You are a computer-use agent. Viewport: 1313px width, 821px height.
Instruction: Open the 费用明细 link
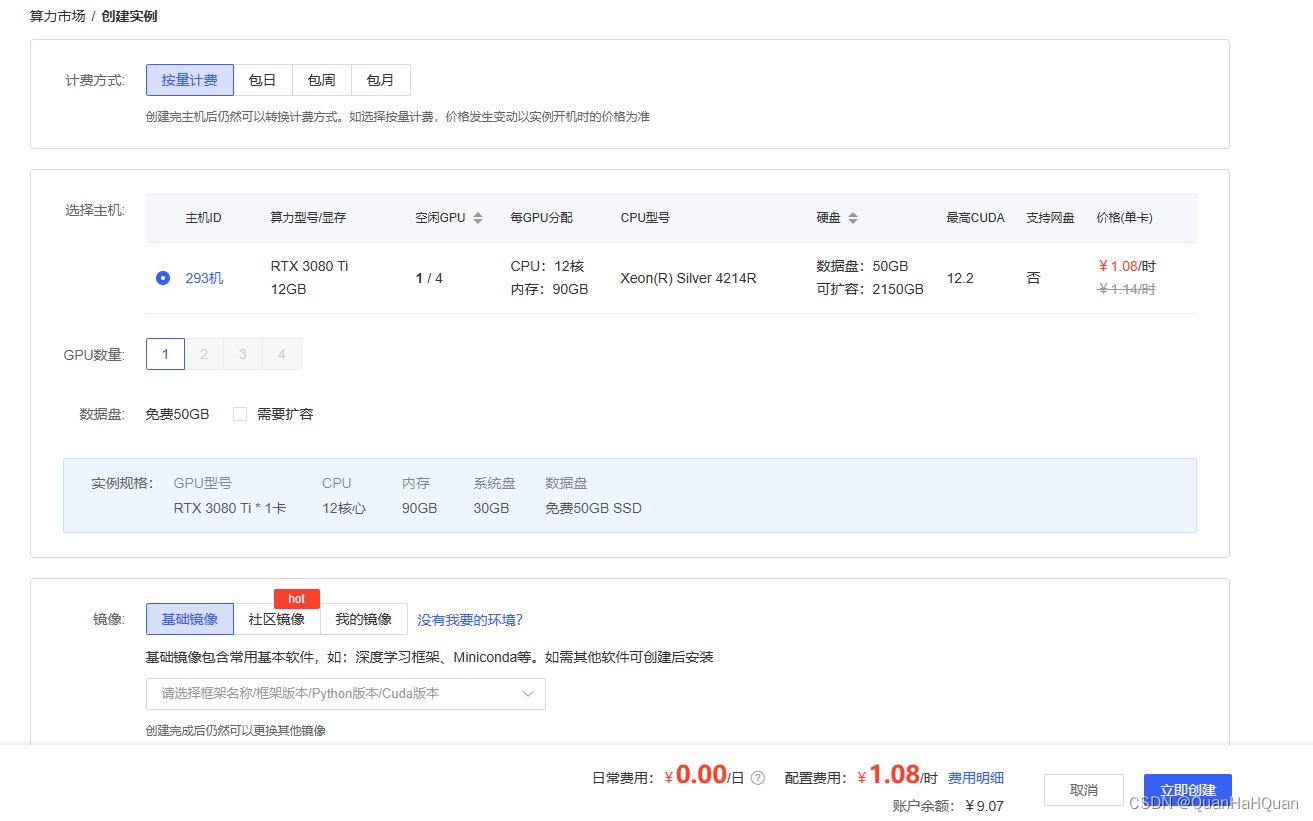point(976,778)
